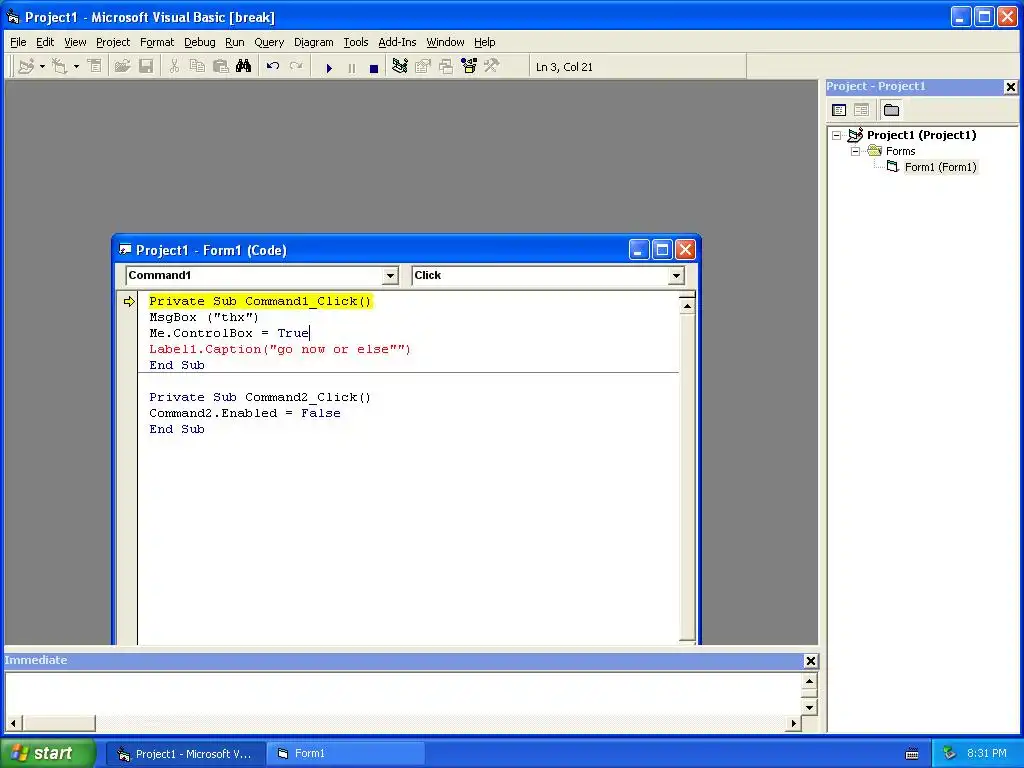Open the Tools menu

356,42
